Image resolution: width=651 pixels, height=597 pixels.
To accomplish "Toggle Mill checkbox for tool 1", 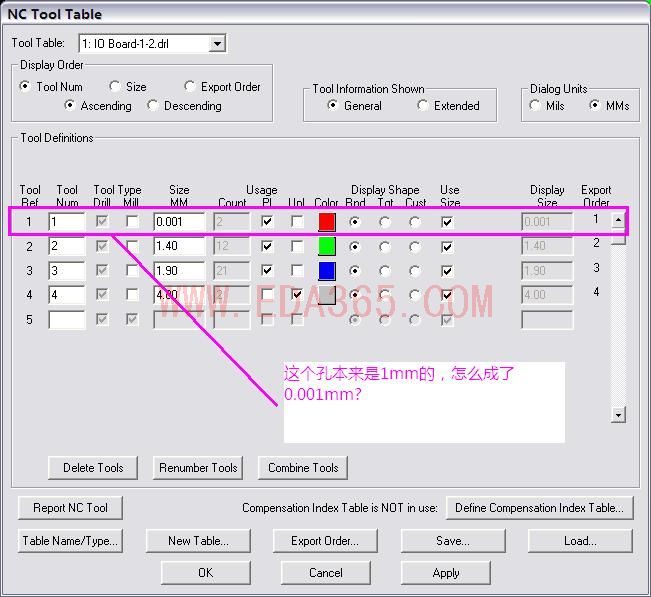I will (x=132, y=222).
